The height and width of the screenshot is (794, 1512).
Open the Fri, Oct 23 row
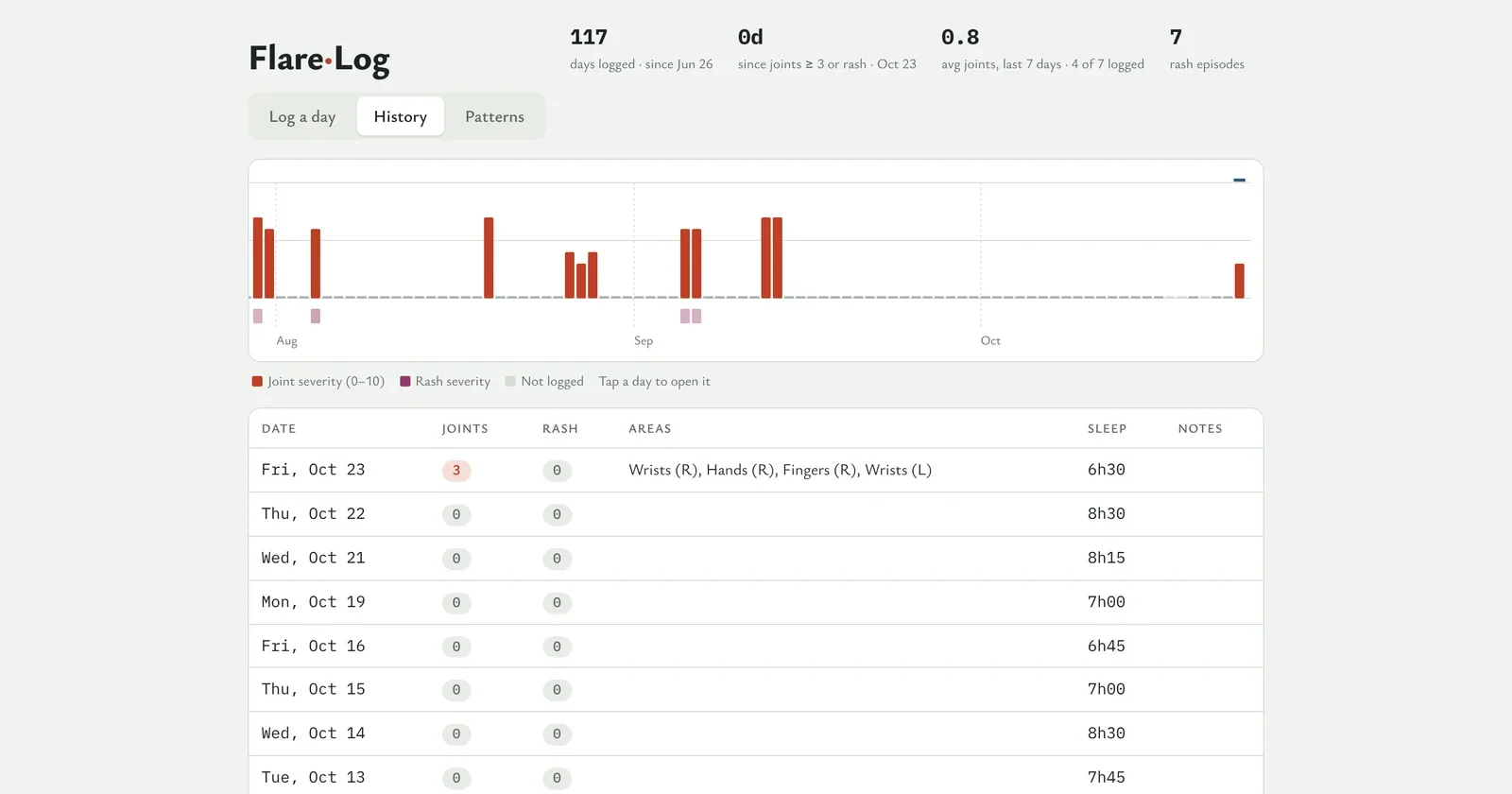(756, 470)
